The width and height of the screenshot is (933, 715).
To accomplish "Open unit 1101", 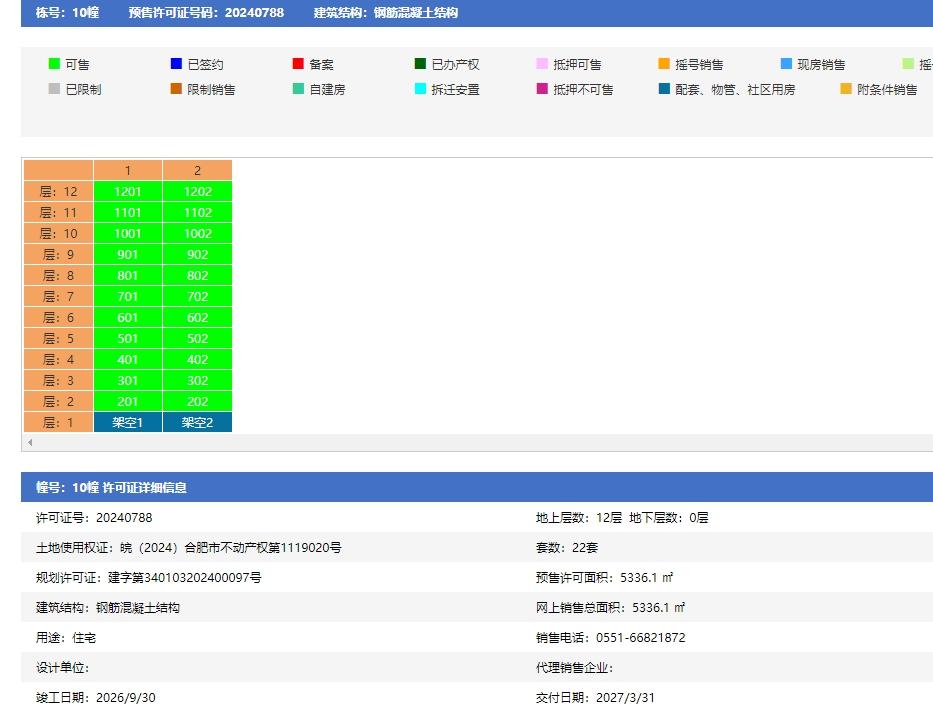I will coord(128,212).
